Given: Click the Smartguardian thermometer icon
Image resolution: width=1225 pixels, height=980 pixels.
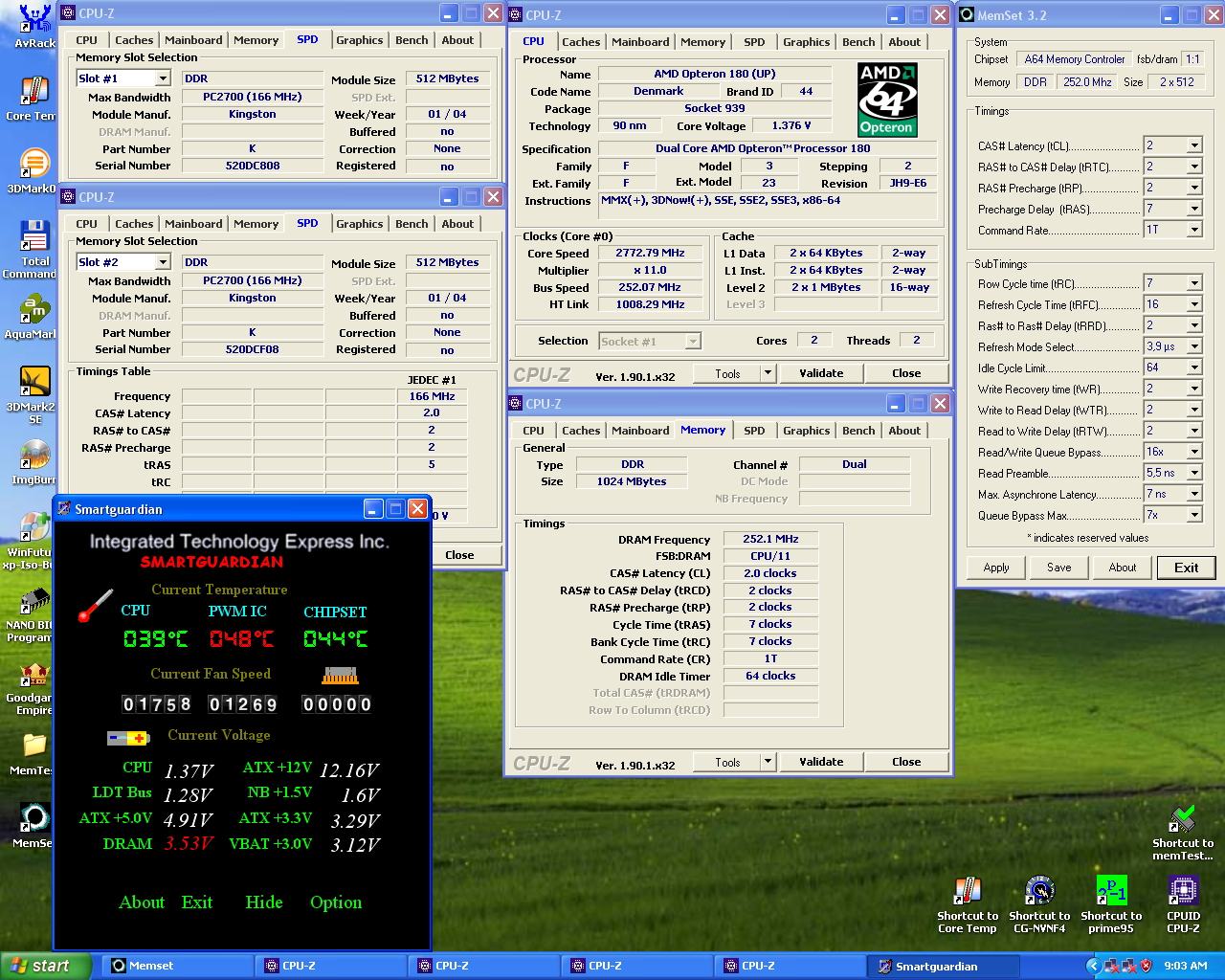Looking at the screenshot, I should click(95, 605).
